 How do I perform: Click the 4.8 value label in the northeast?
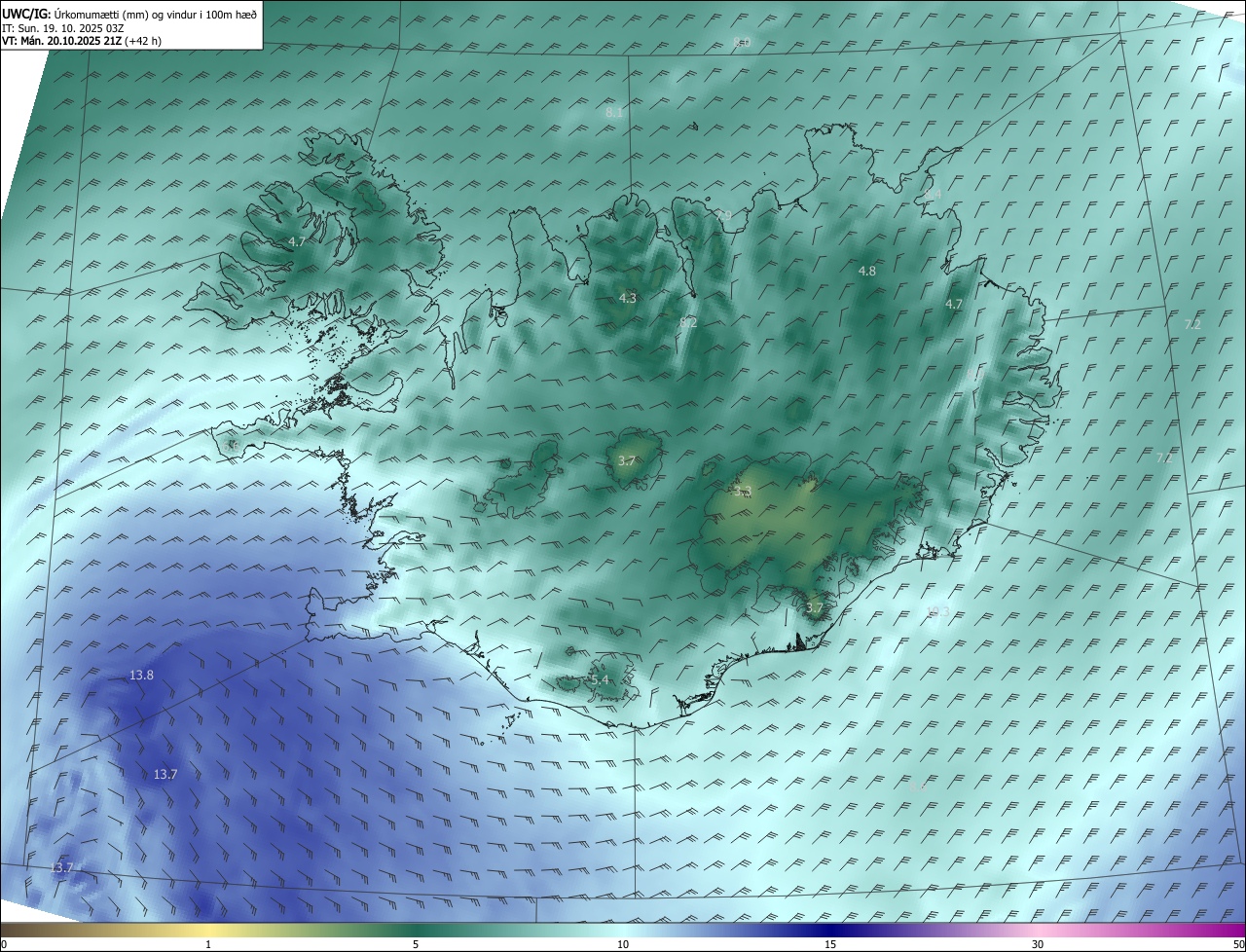click(x=867, y=271)
